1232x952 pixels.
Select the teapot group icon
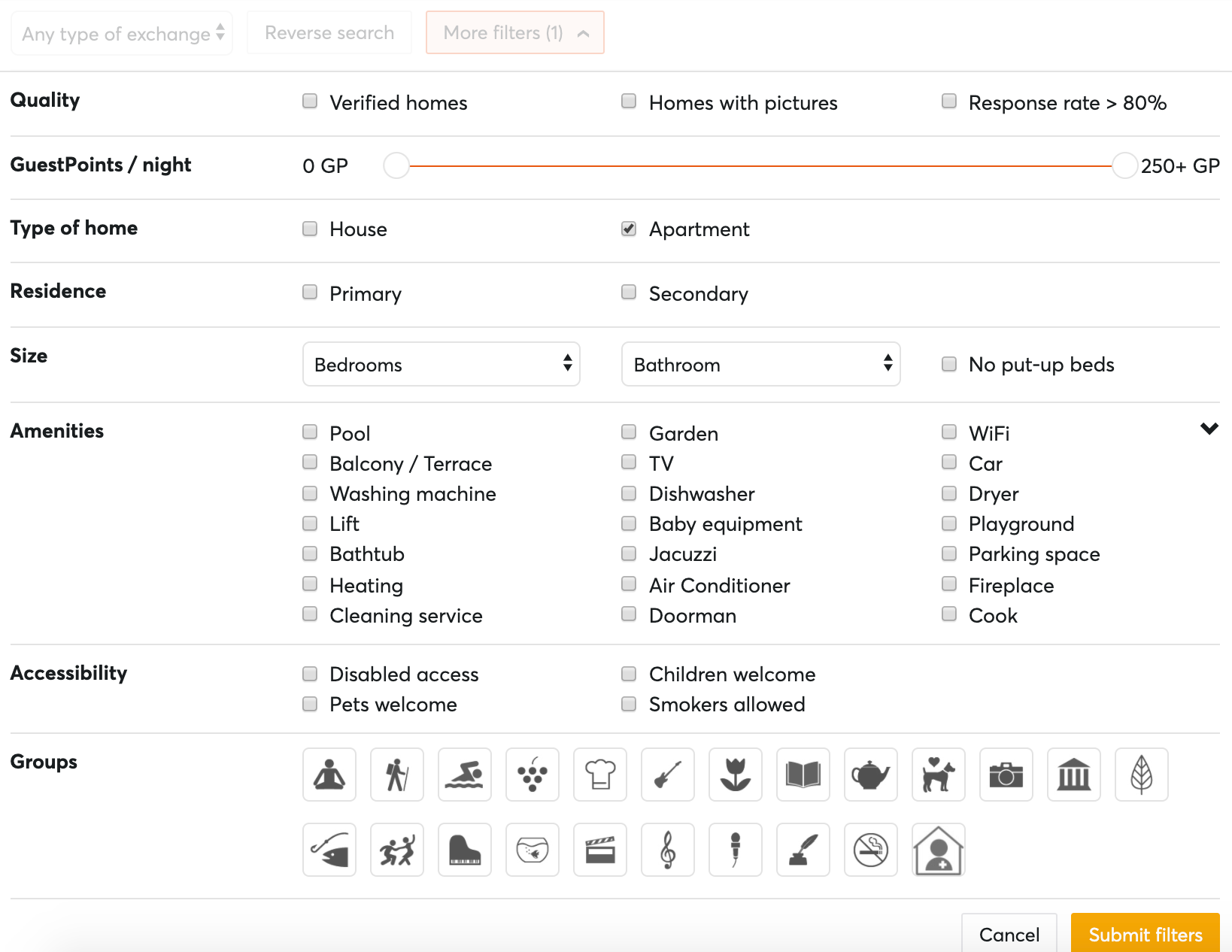871,775
